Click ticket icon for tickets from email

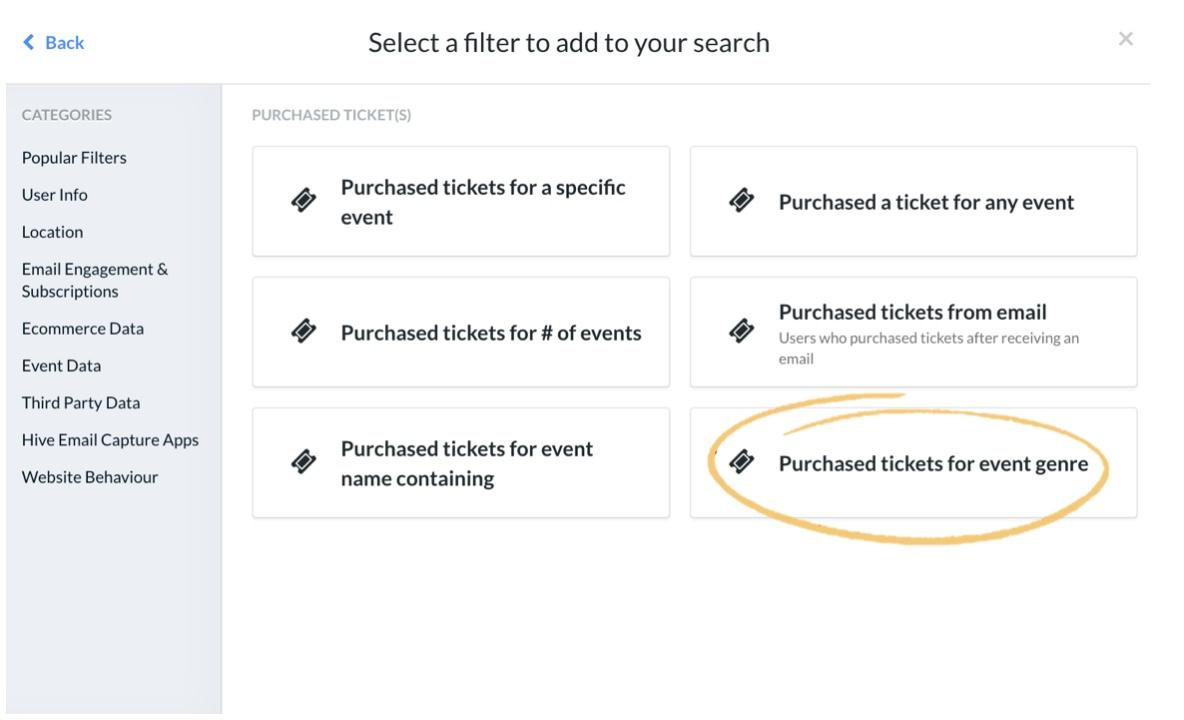(x=742, y=331)
